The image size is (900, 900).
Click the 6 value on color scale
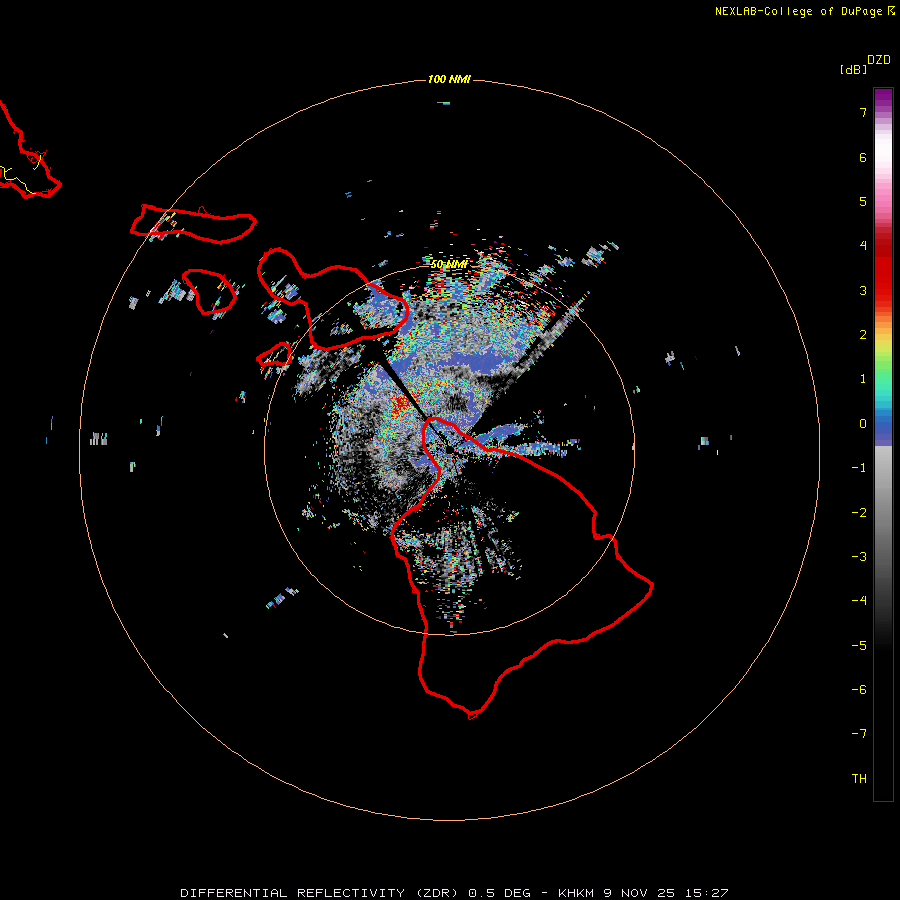[863, 157]
